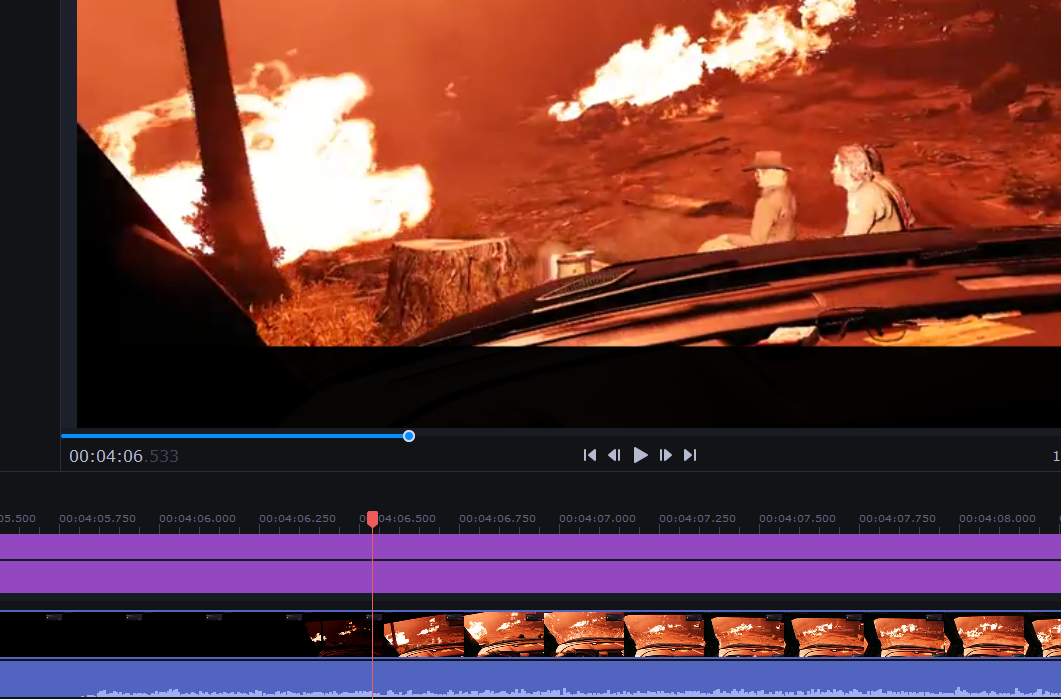Select the upper purple track clip
Viewport: 1061px width, 699px height.
pos(530,547)
